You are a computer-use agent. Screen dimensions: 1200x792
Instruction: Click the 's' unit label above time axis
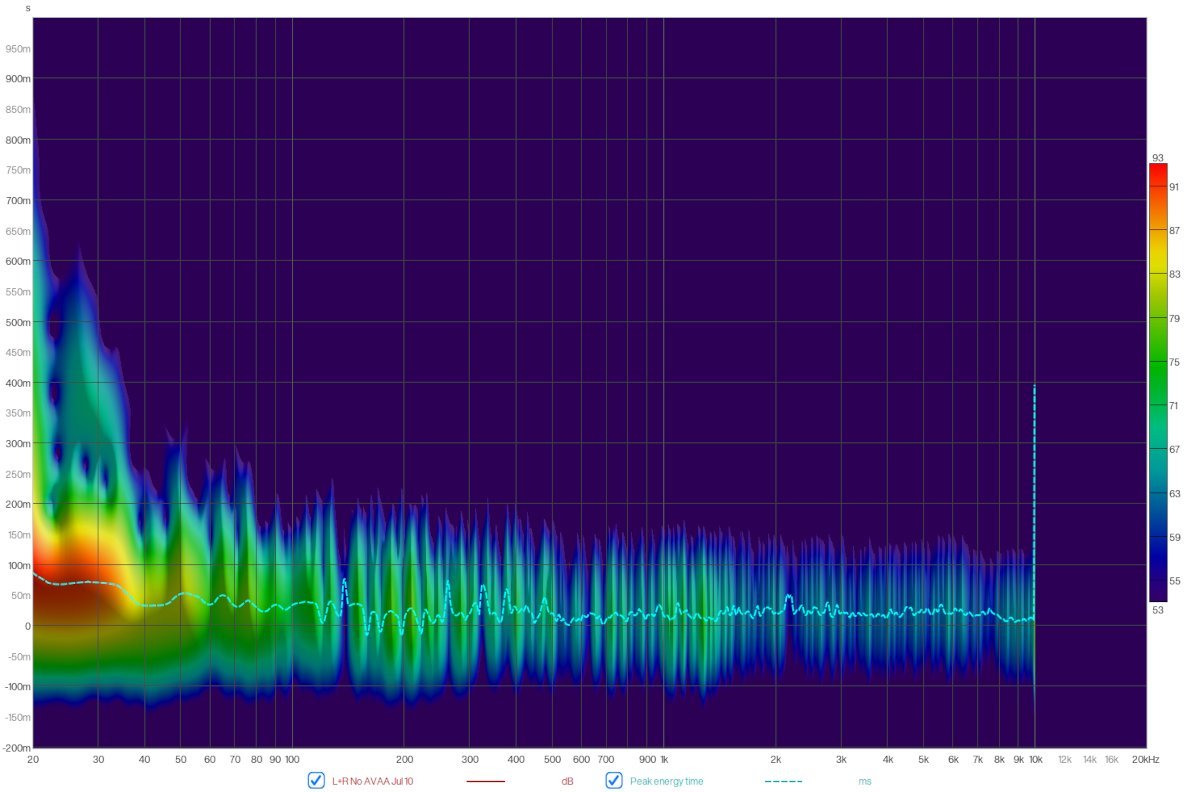(x=27, y=8)
